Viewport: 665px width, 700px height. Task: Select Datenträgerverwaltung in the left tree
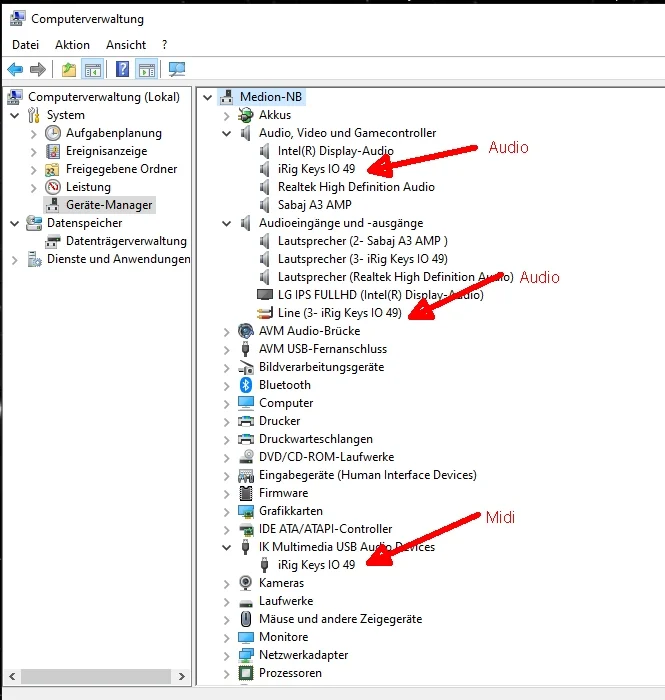coord(126,241)
